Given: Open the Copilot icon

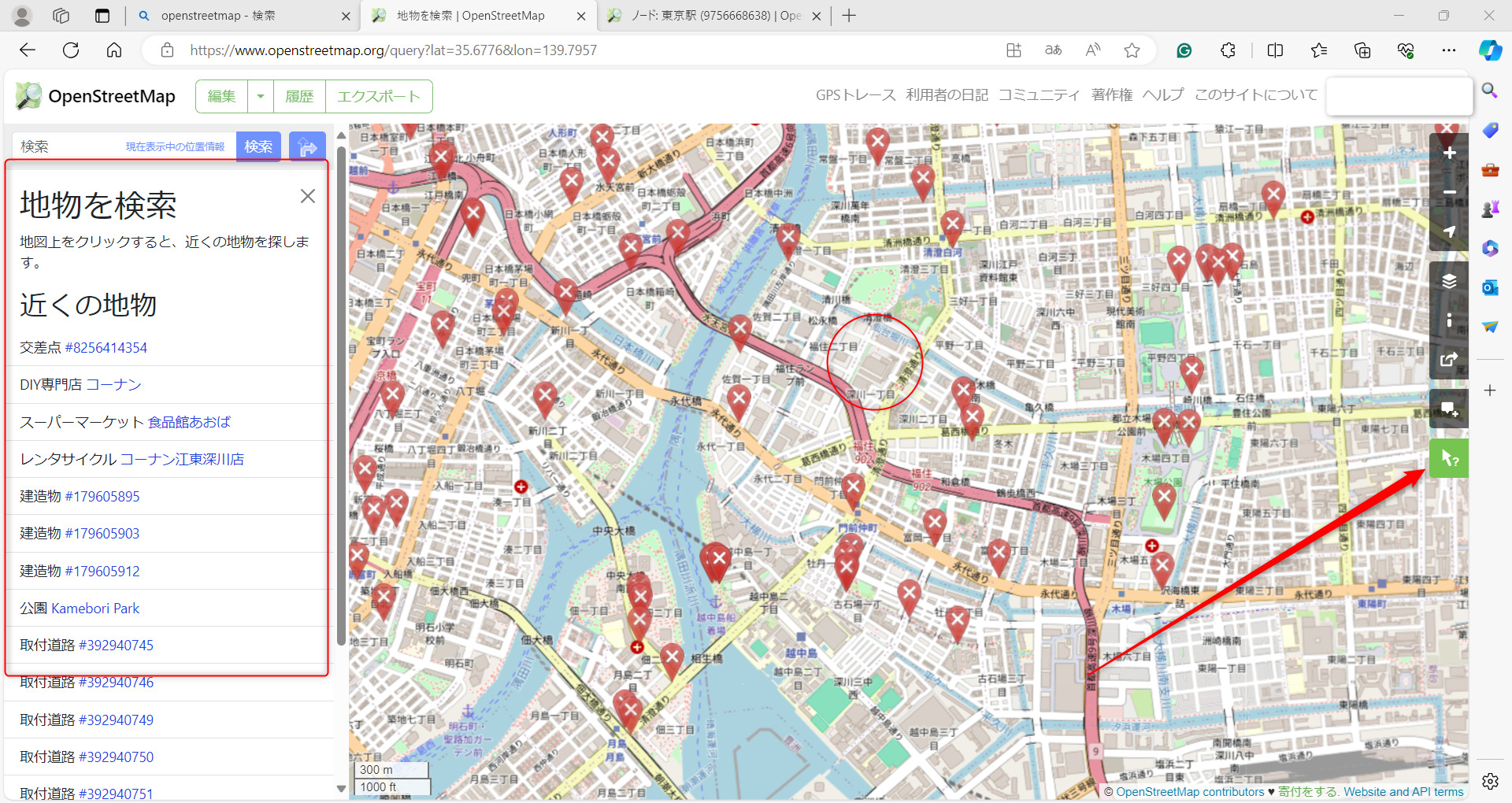Looking at the screenshot, I should point(1490,50).
